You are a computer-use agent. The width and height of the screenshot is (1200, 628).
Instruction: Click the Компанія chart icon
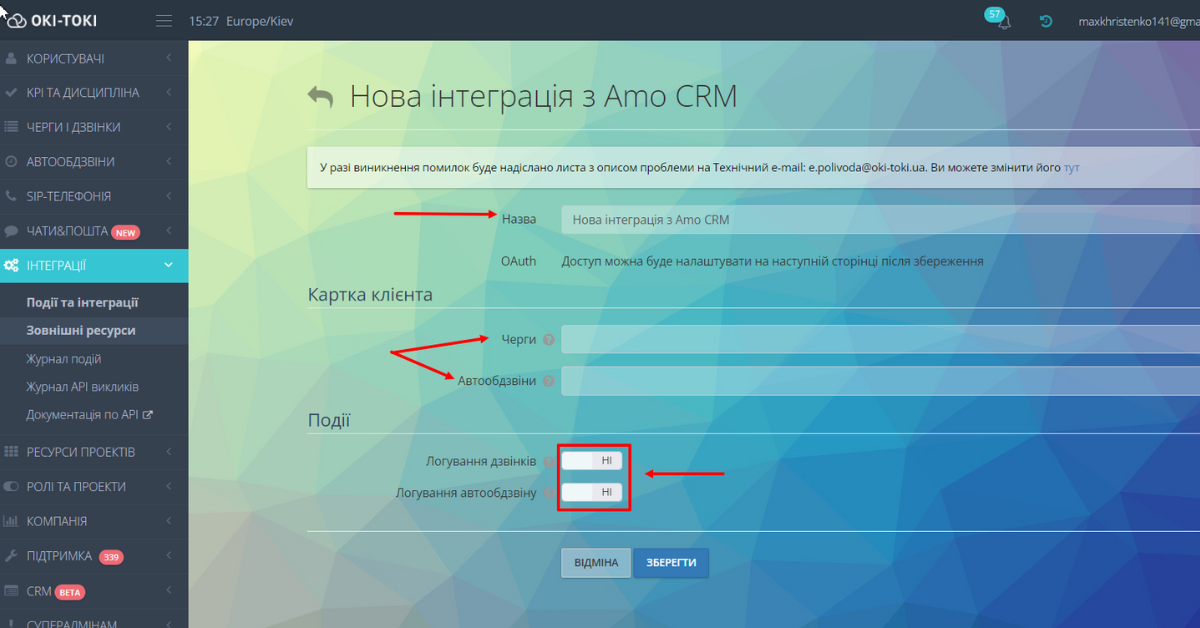[x=11, y=521]
